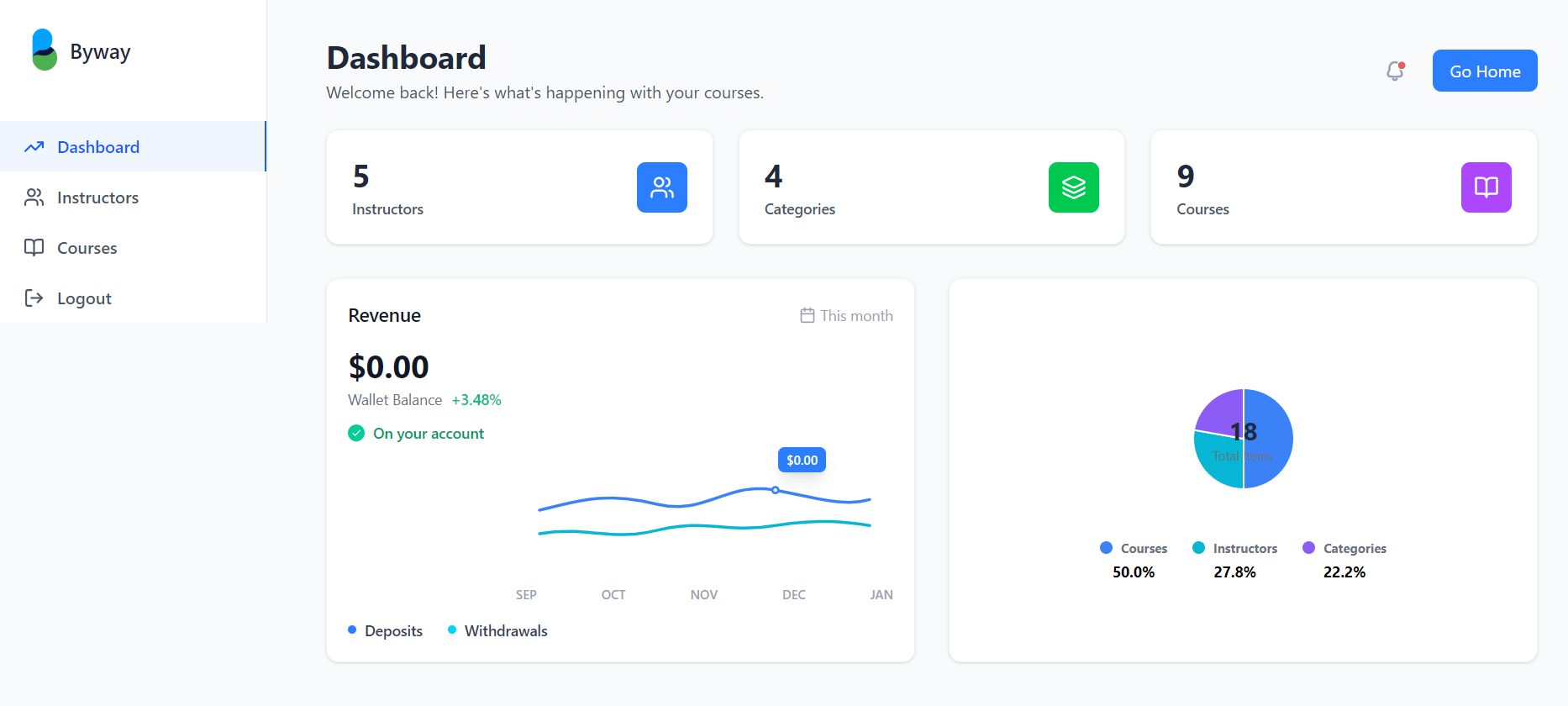Click the notification bell icon
Viewport: 1568px width, 706px height.
[x=1395, y=71]
